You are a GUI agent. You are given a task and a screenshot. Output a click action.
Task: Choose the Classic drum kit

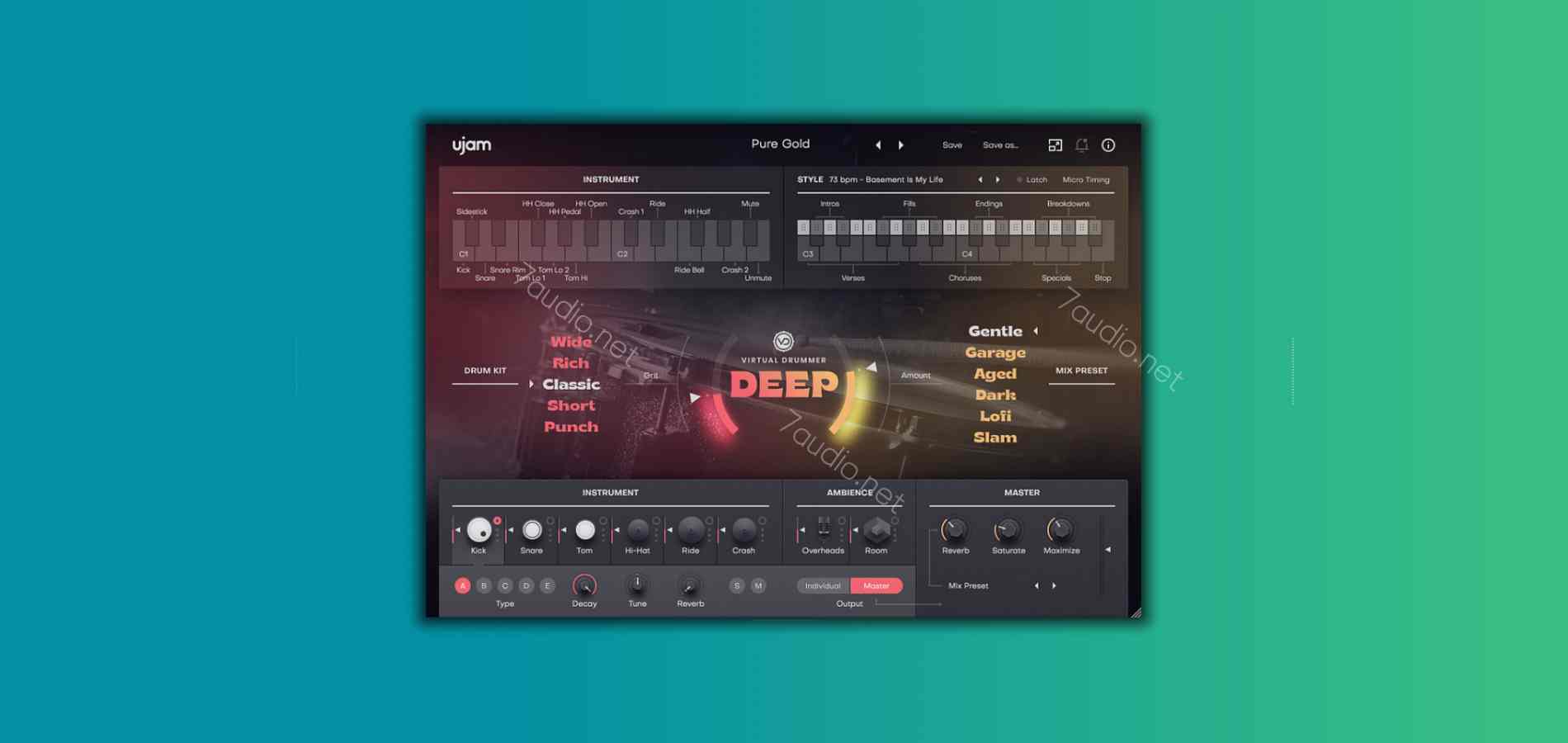click(571, 385)
